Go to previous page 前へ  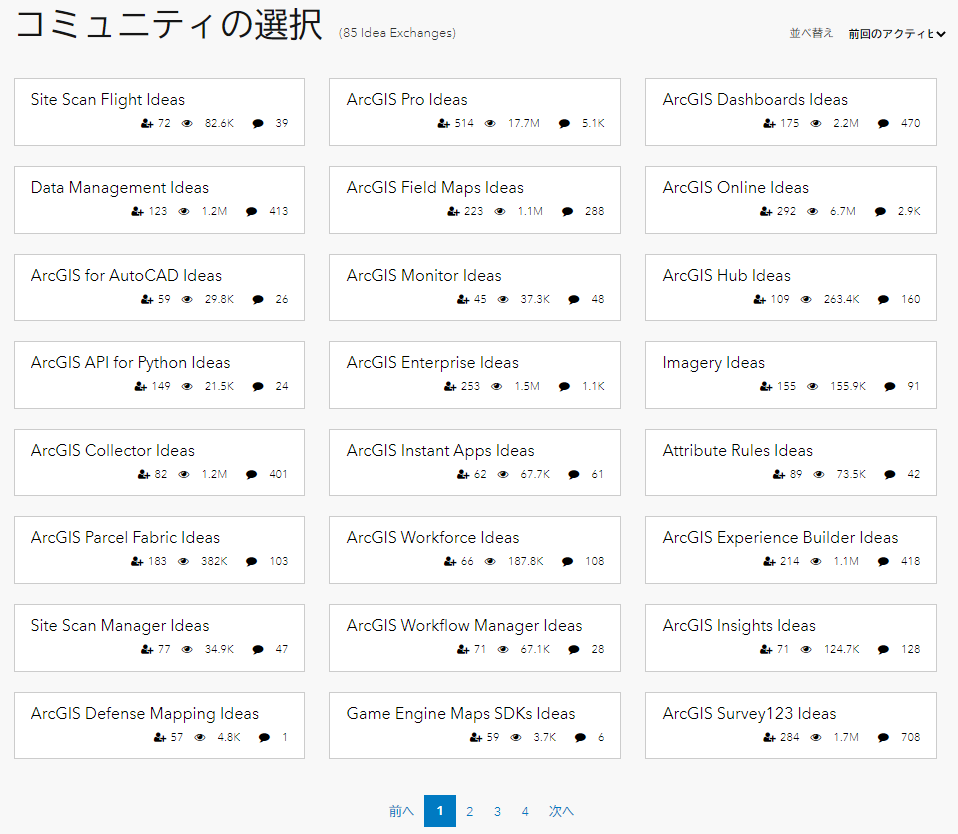[x=401, y=811]
